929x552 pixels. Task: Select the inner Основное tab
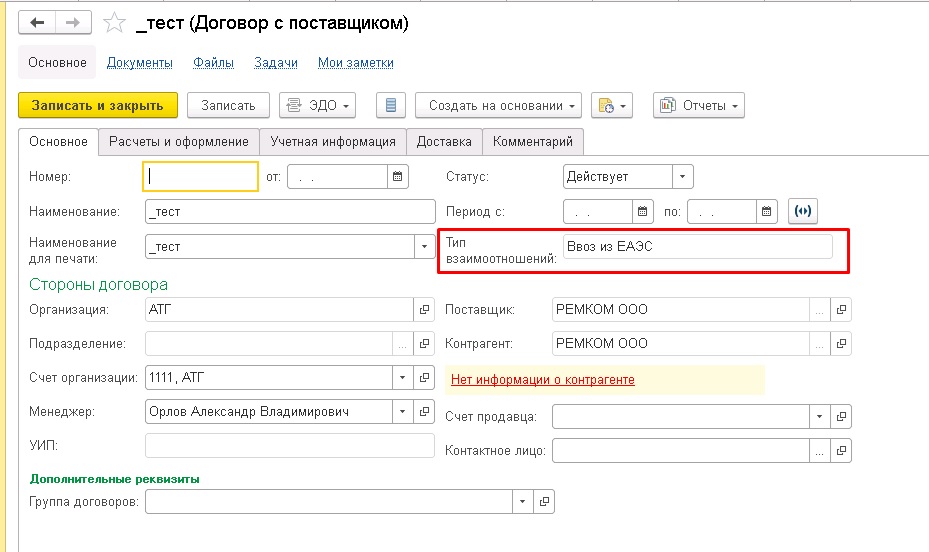(x=58, y=142)
